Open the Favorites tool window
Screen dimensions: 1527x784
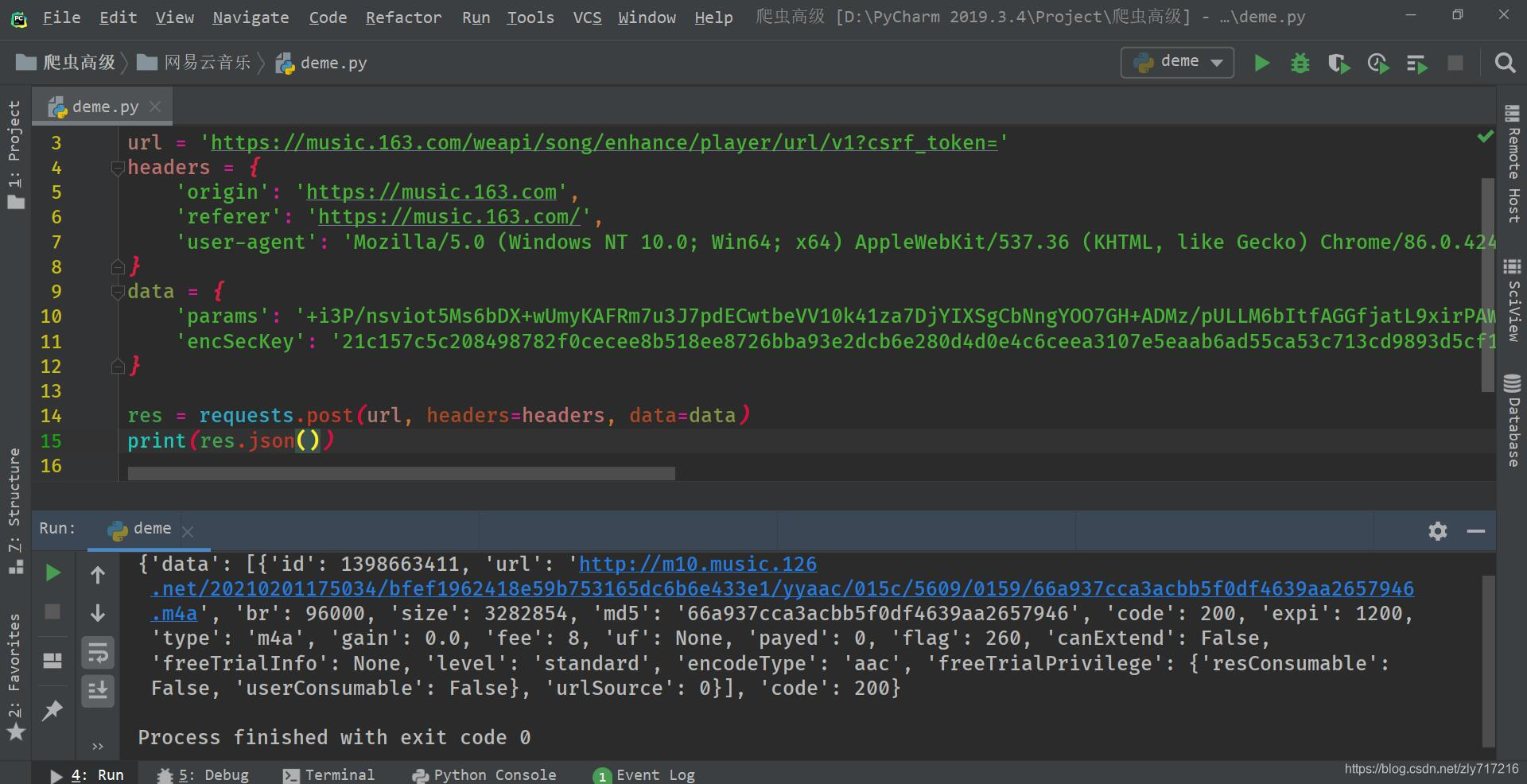click(15, 677)
